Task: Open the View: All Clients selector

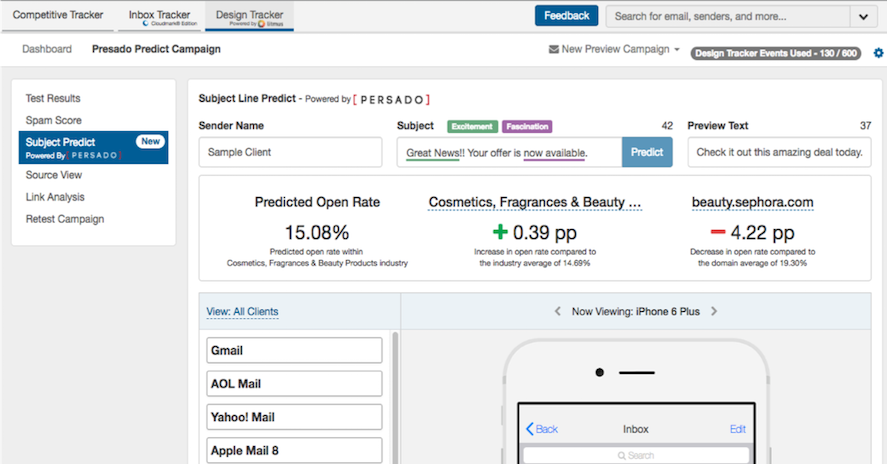Action: (x=242, y=312)
